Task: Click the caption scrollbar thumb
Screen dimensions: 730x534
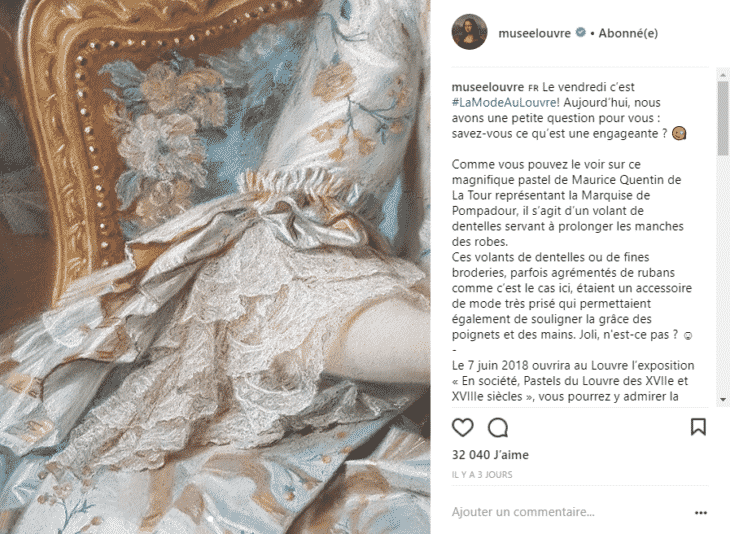Action: click(723, 118)
